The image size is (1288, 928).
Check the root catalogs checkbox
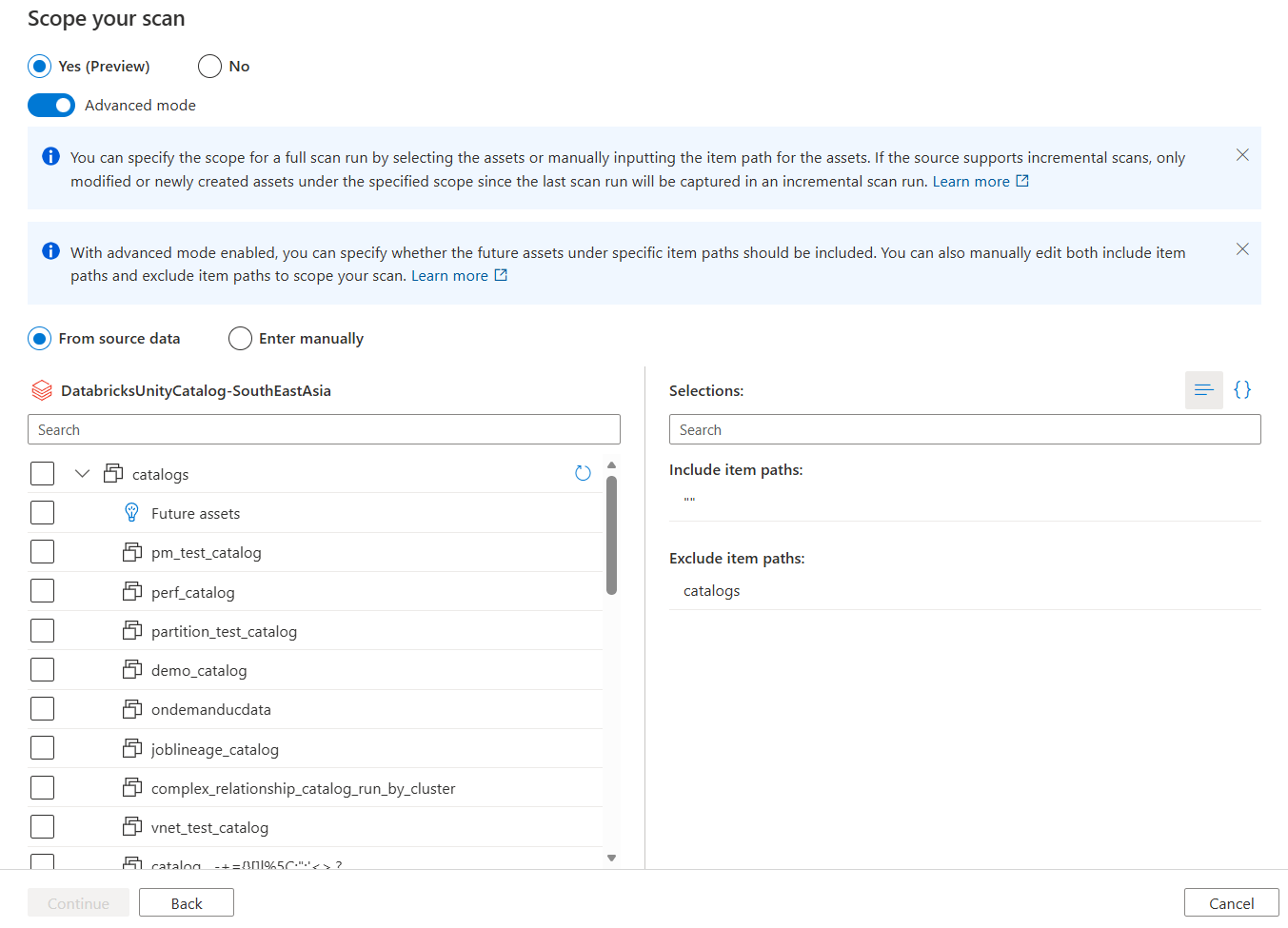tap(43, 473)
